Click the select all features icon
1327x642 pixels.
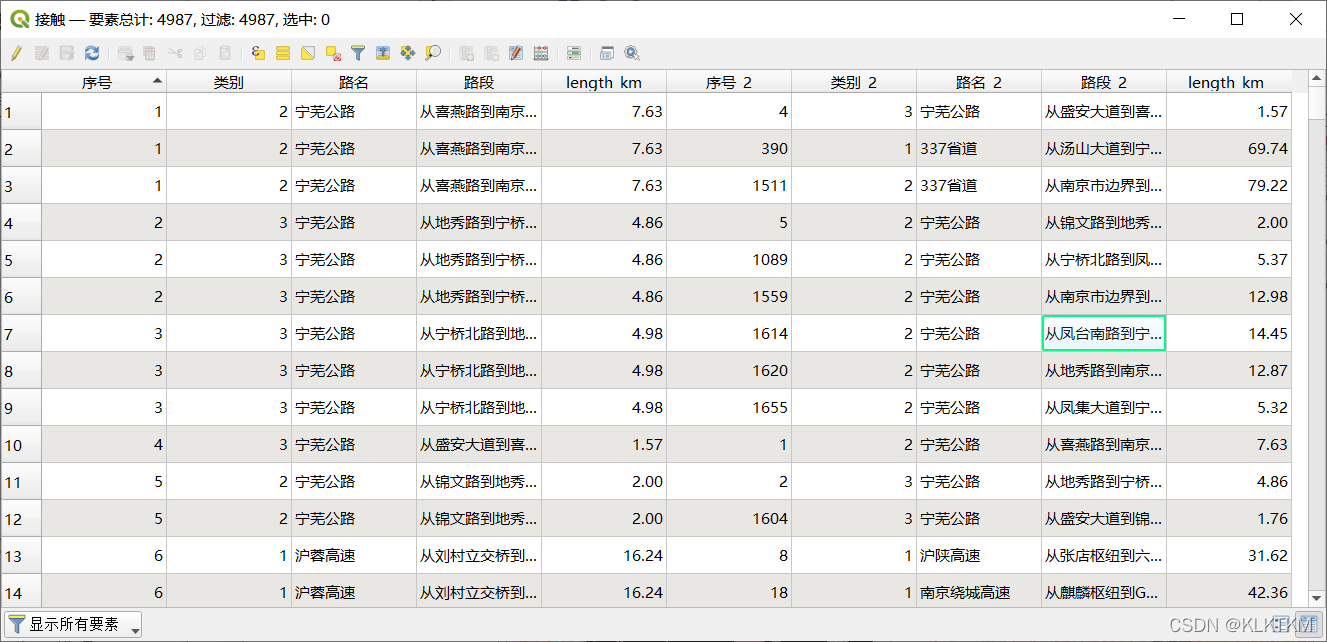[x=283, y=53]
